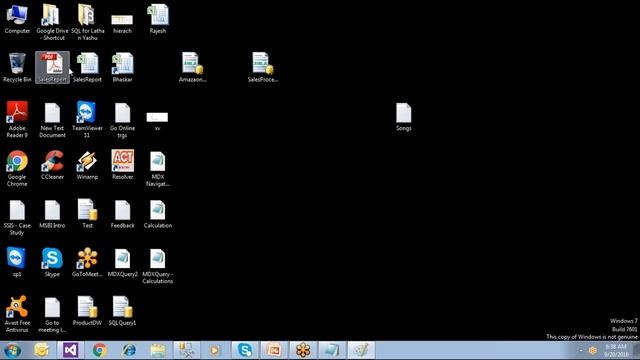Select the Test SQL file
The width and height of the screenshot is (640, 360).
(87, 214)
